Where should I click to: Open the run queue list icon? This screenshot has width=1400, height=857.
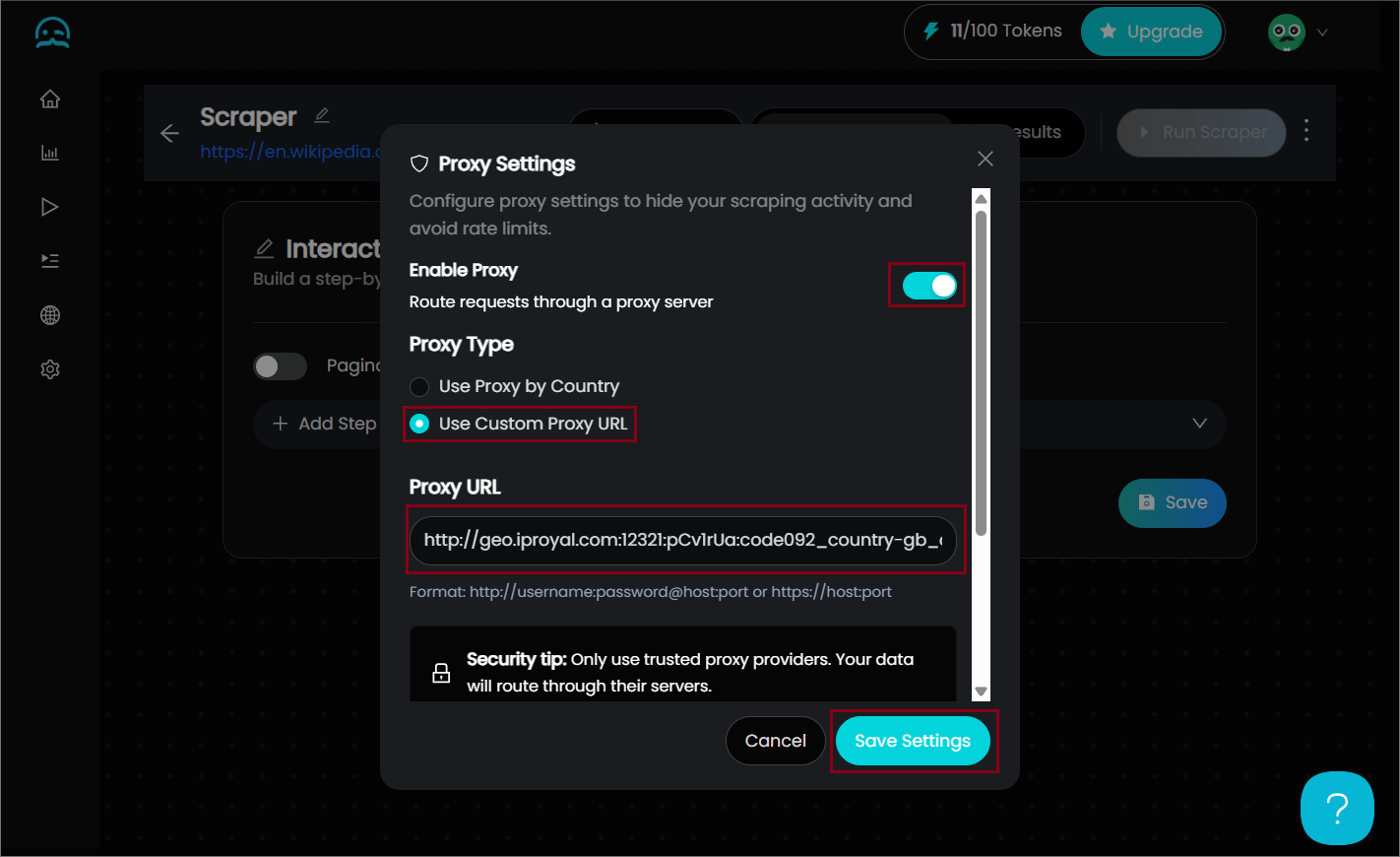coord(50,261)
